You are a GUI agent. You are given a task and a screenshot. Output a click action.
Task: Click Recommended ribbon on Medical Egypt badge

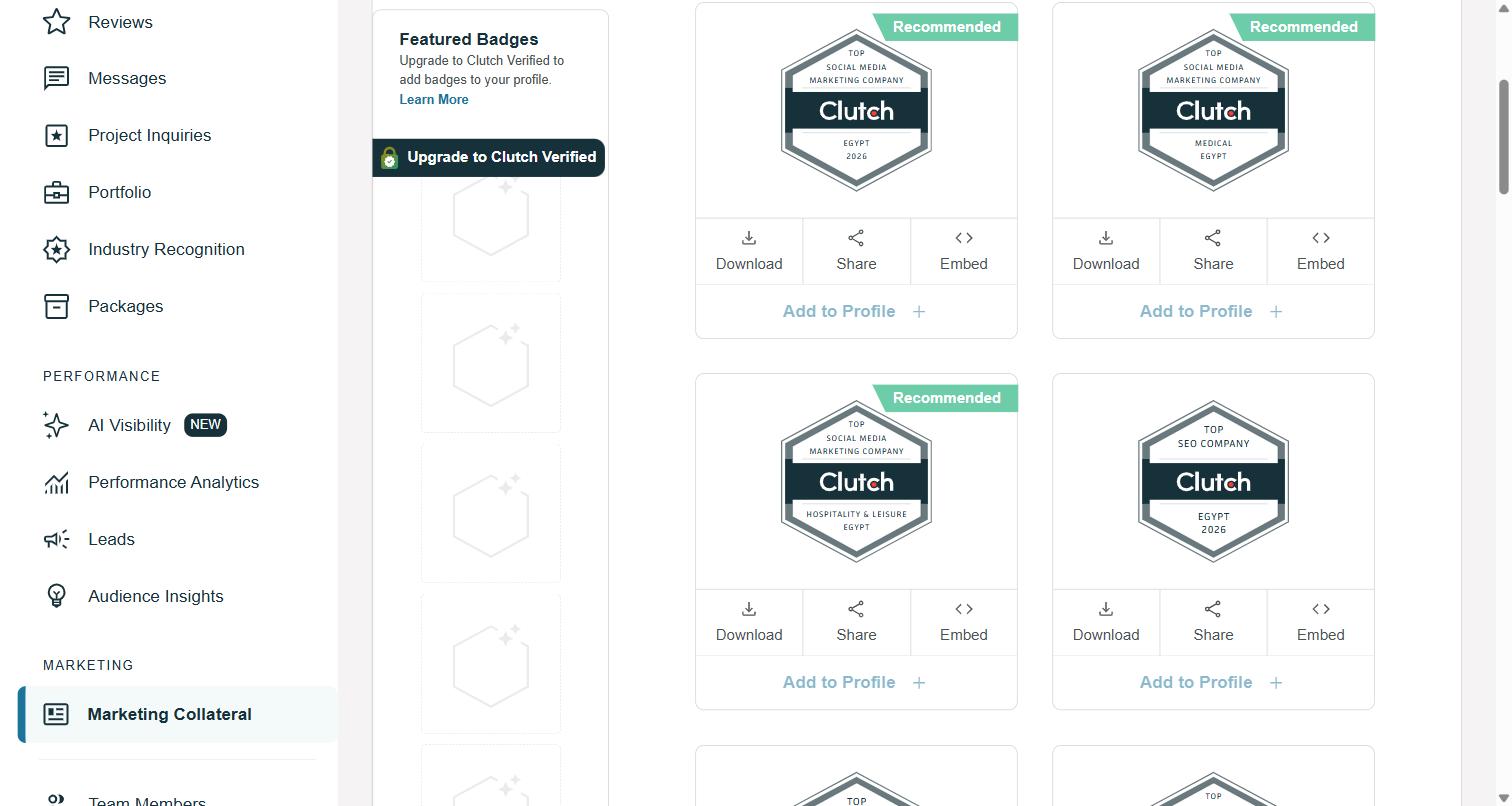pos(1302,27)
